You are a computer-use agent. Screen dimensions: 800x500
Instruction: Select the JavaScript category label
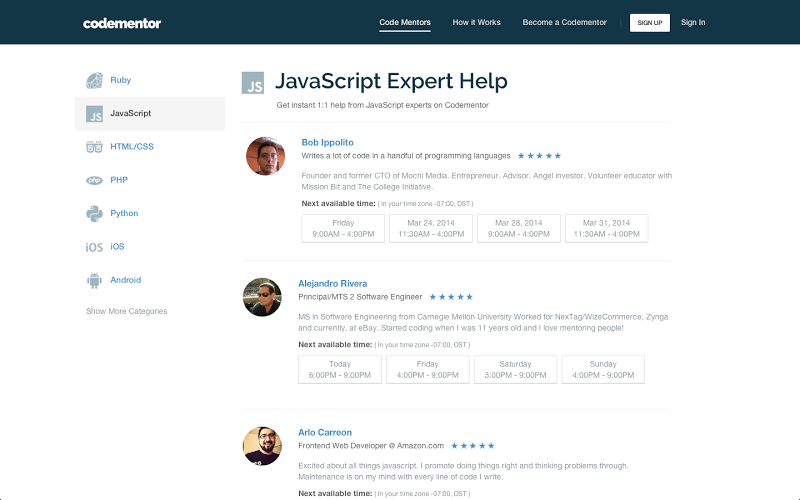(131, 113)
